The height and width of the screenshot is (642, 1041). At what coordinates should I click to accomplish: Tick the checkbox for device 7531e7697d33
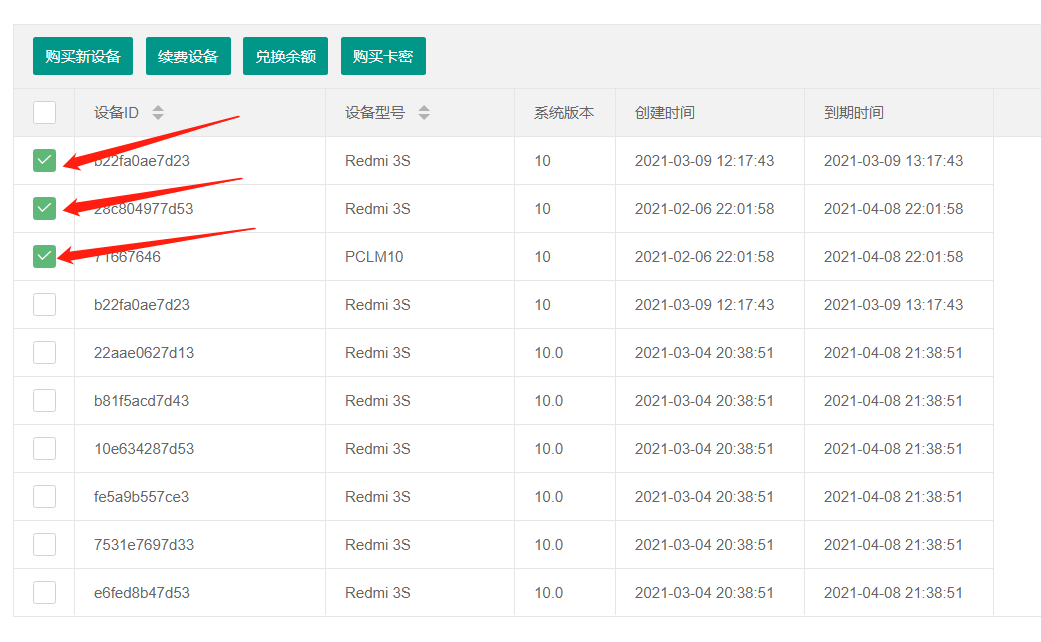point(44,544)
